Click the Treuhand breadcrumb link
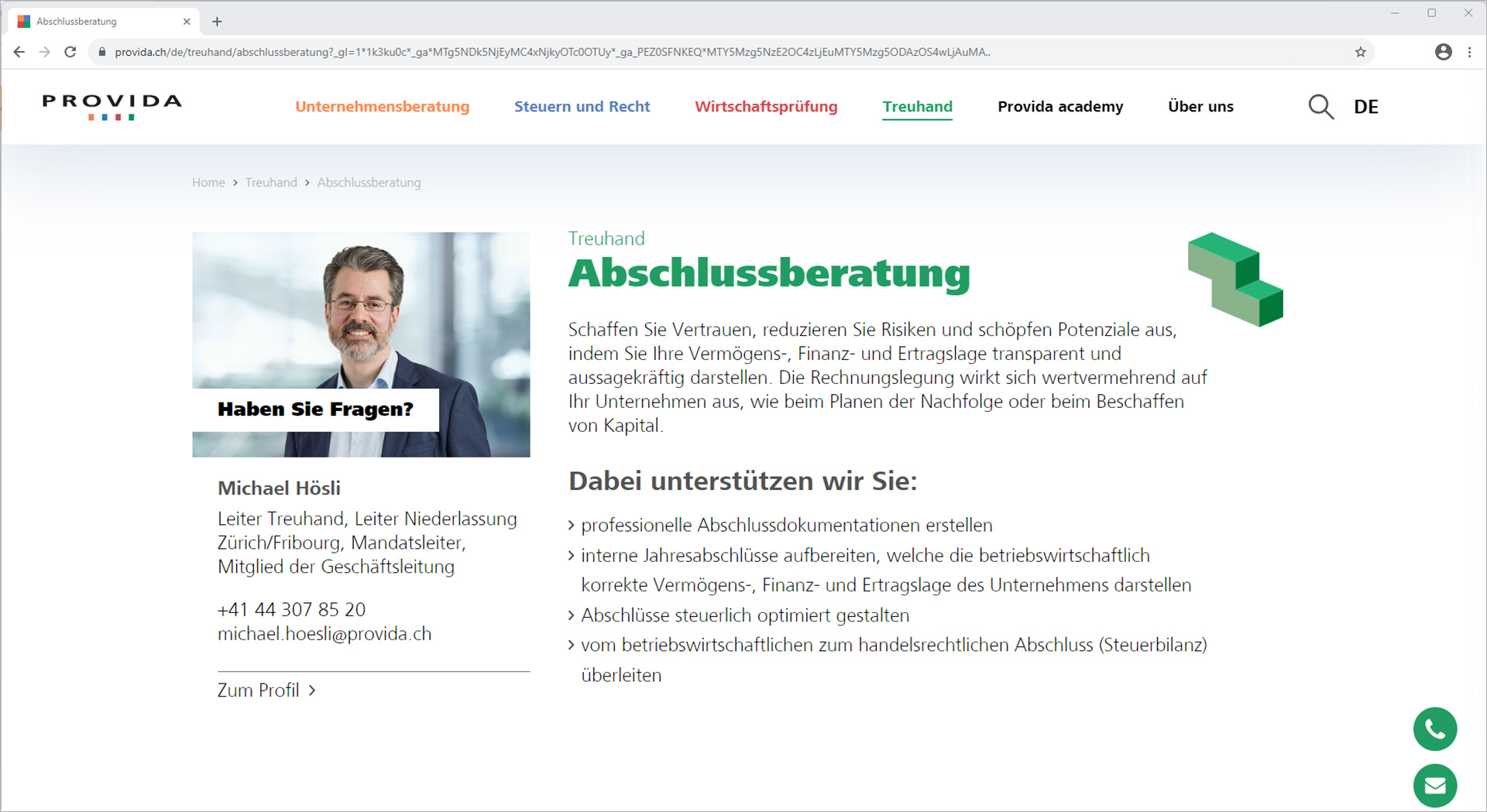The height and width of the screenshot is (812, 1487). [x=271, y=183]
